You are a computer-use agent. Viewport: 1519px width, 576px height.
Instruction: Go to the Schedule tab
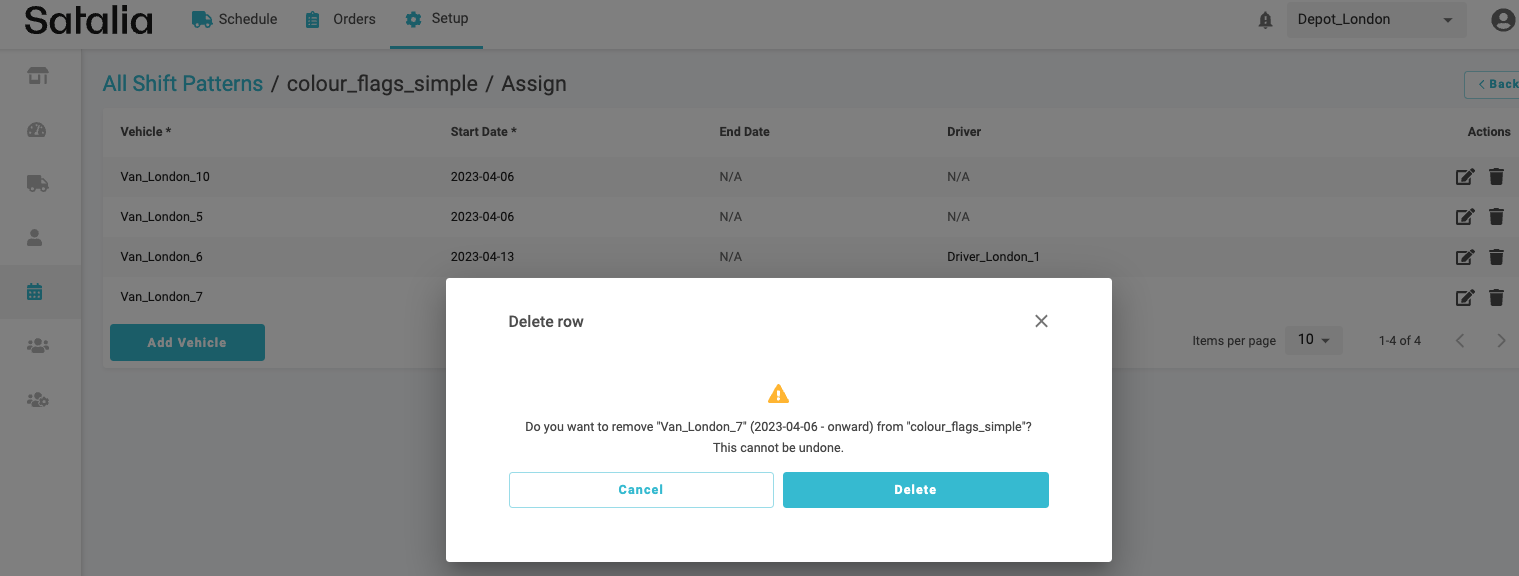coord(234,19)
